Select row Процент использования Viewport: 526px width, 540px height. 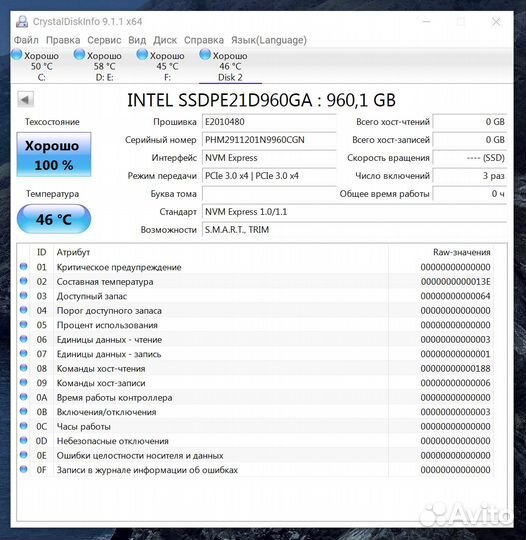click(x=255, y=325)
